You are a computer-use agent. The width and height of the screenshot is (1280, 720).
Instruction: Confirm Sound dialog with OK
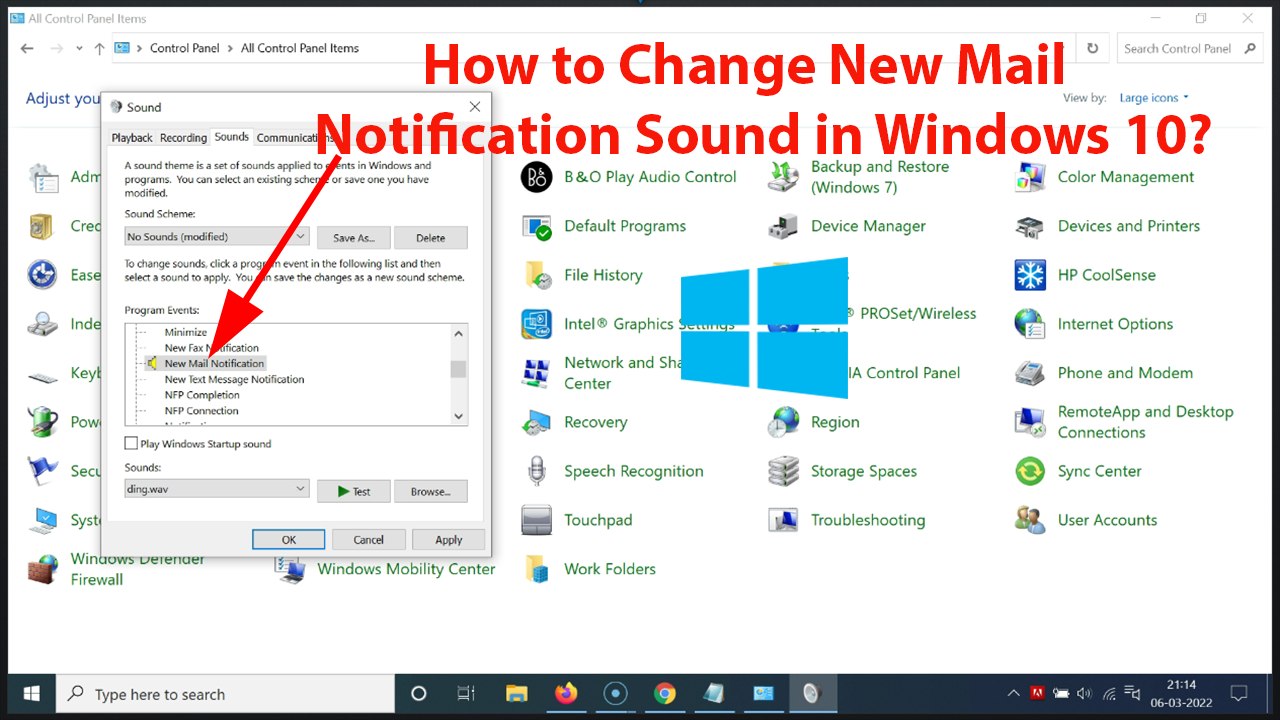(x=289, y=539)
